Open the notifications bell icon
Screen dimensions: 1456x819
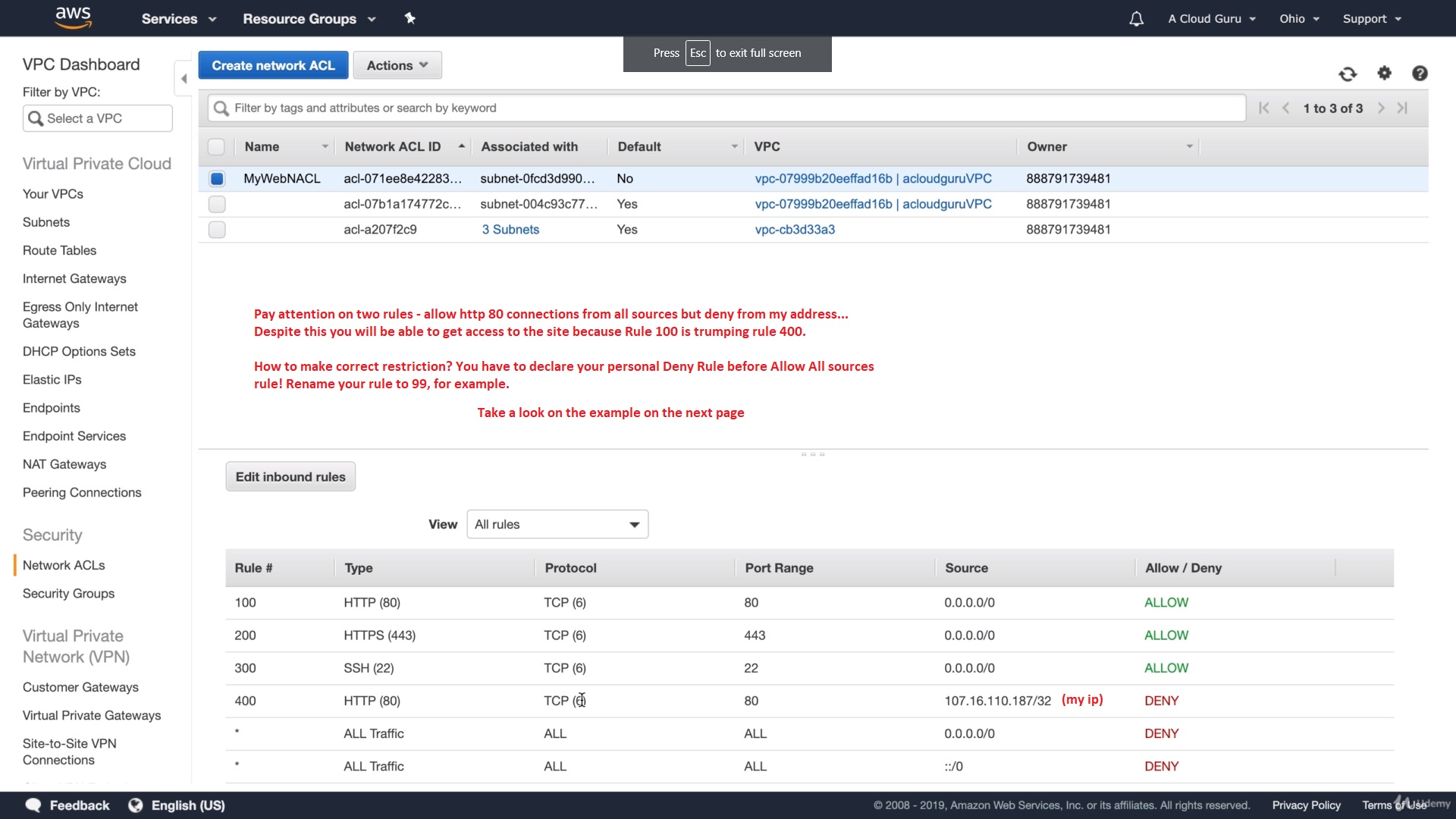coord(1136,19)
